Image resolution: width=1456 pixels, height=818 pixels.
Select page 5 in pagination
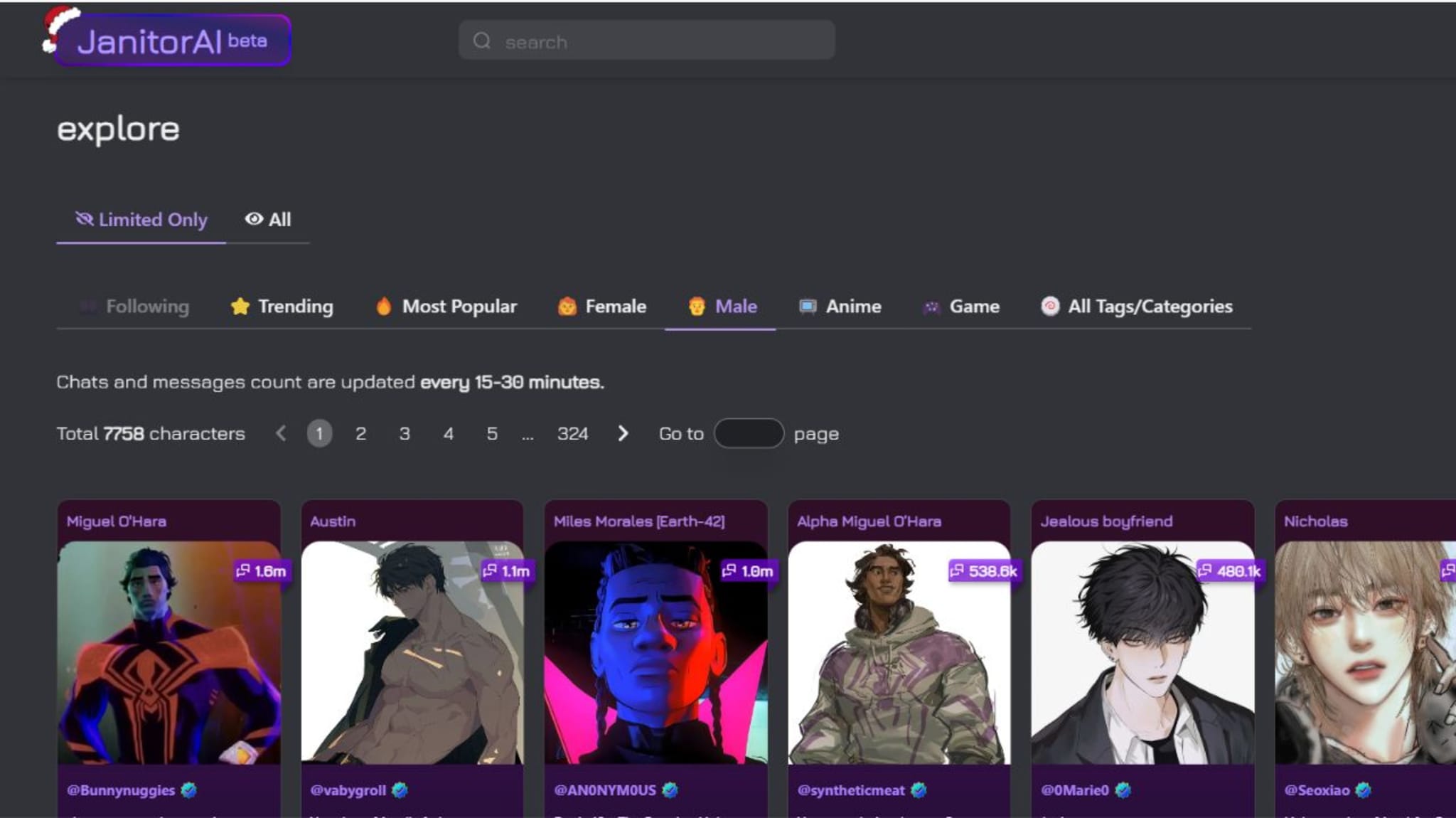coord(493,433)
